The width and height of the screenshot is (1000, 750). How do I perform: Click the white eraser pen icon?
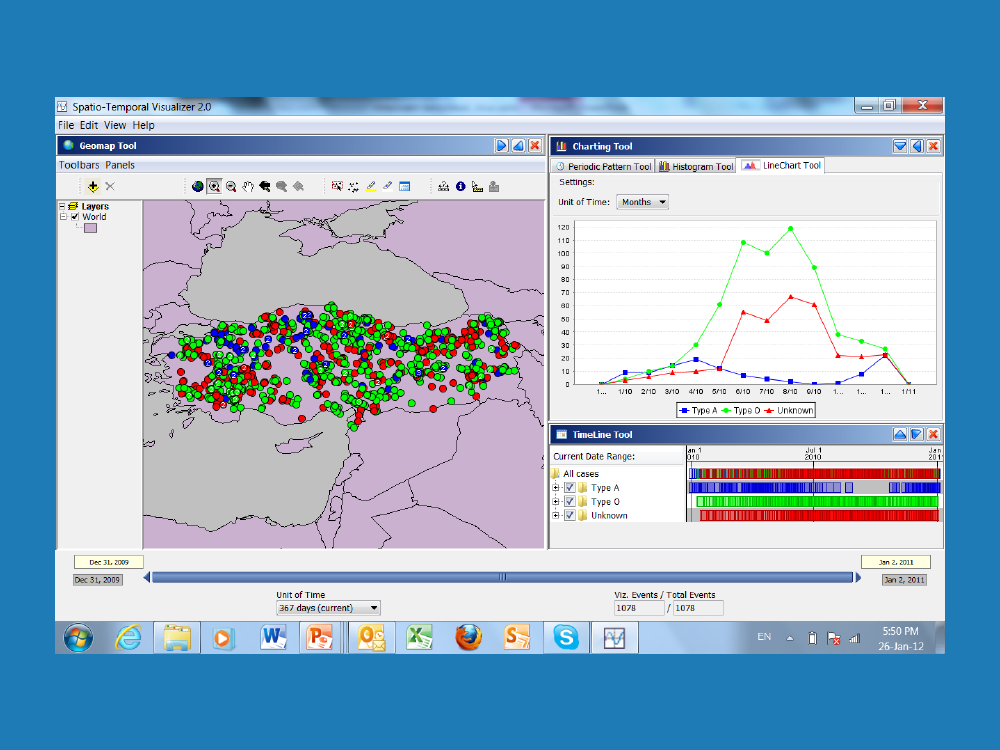387,186
